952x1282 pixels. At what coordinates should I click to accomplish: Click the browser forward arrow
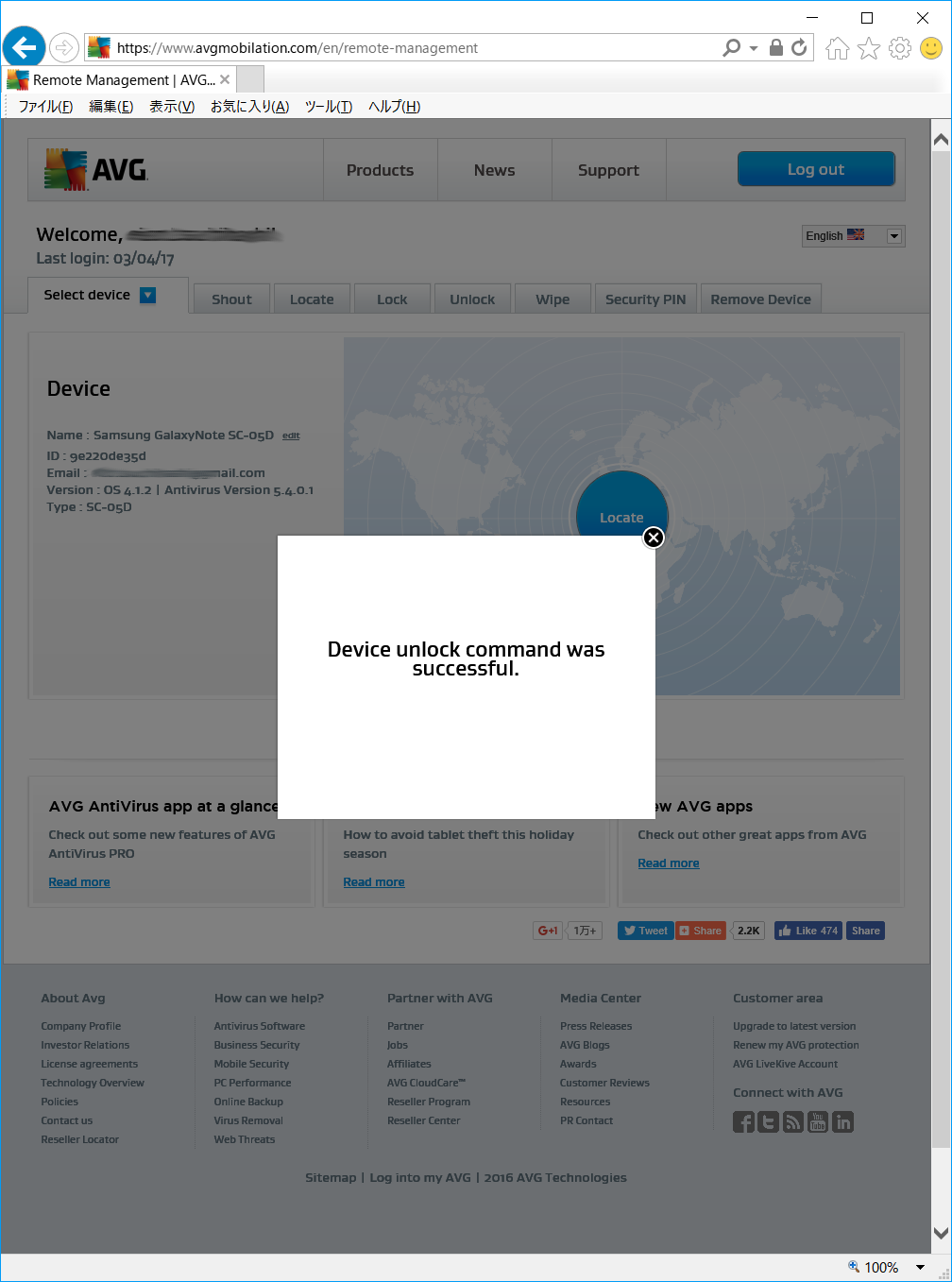[x=63, y=47]
